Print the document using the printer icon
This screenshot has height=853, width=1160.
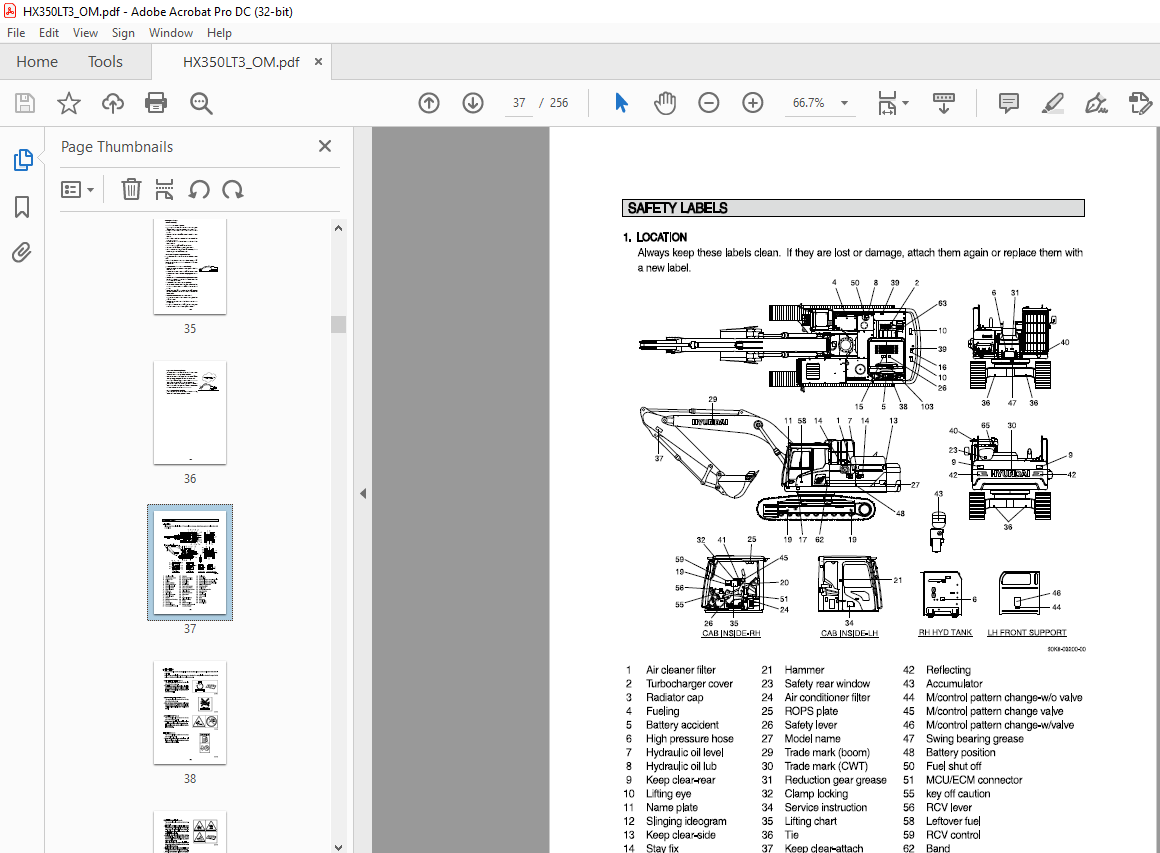coord(156,103)
